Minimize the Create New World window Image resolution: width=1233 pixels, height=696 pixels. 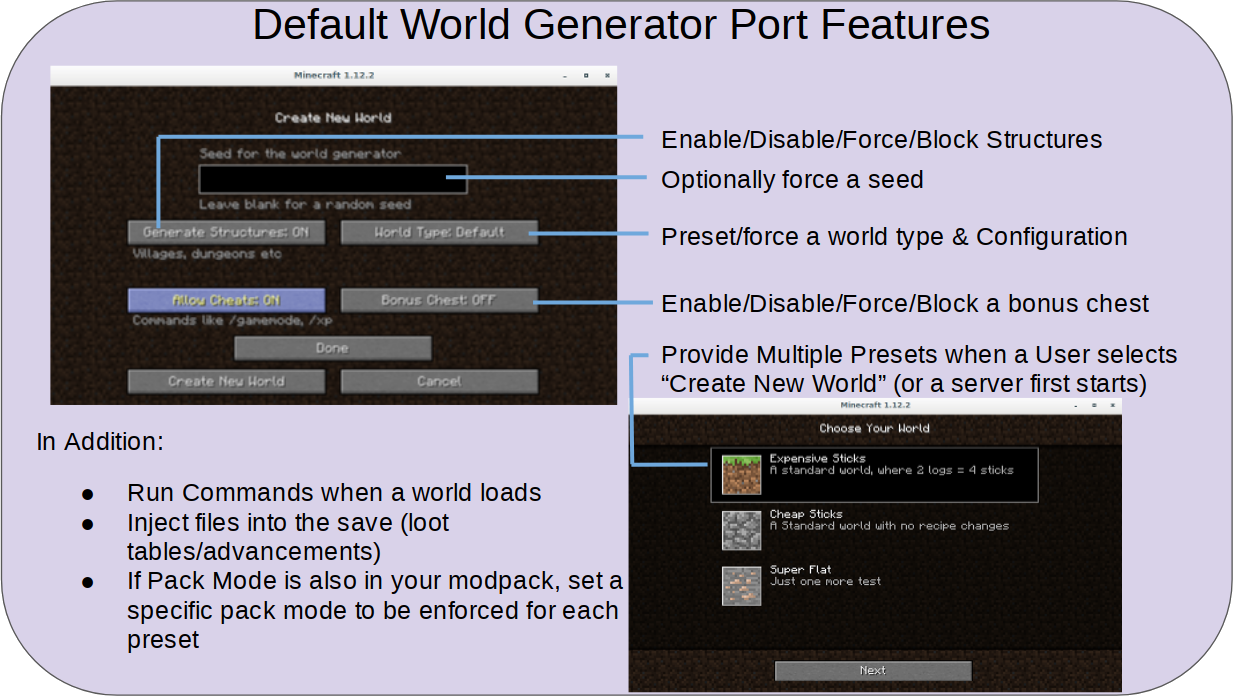[x=565, y=75]
